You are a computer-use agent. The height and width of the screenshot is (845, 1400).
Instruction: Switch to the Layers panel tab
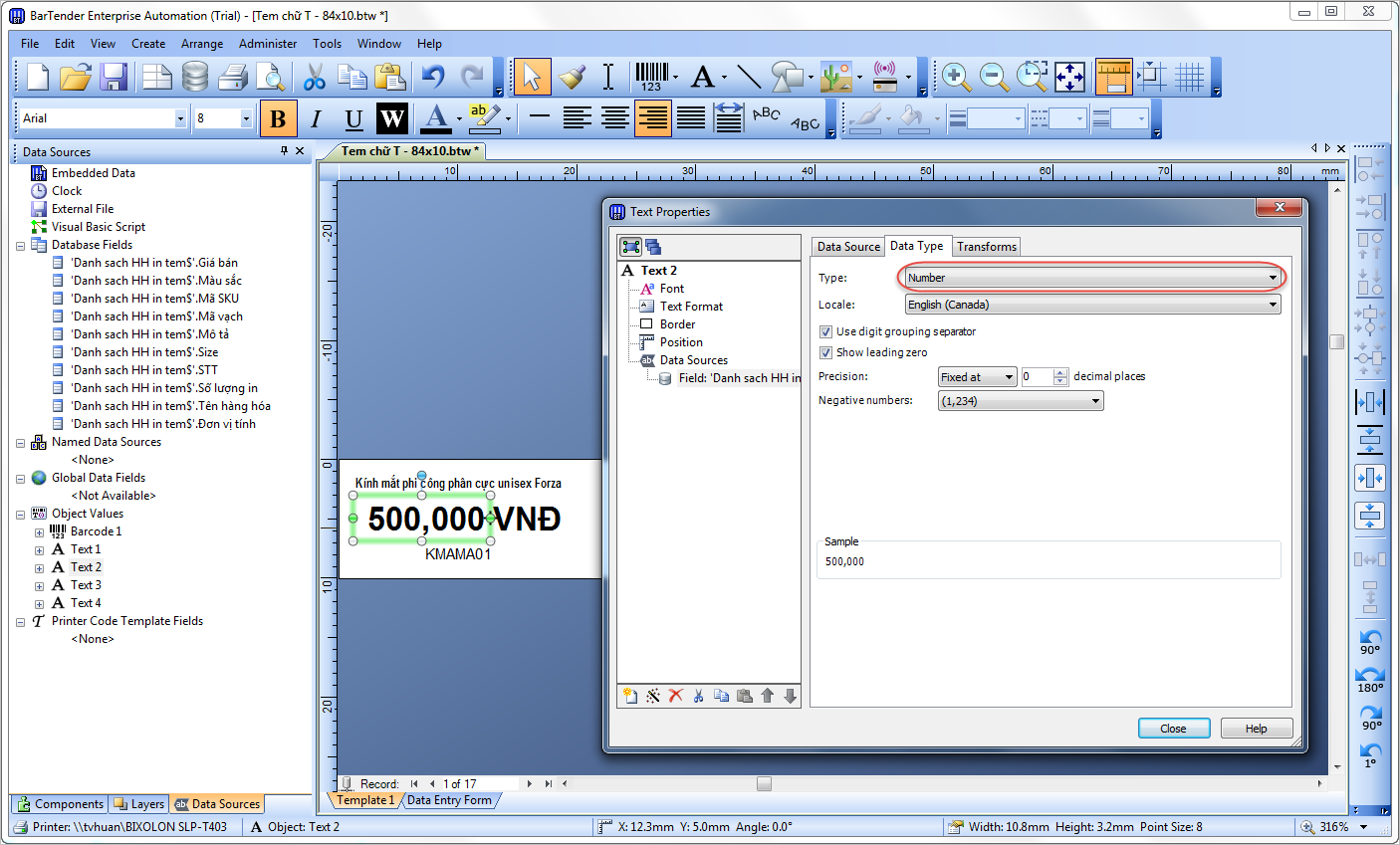(138, 804)
